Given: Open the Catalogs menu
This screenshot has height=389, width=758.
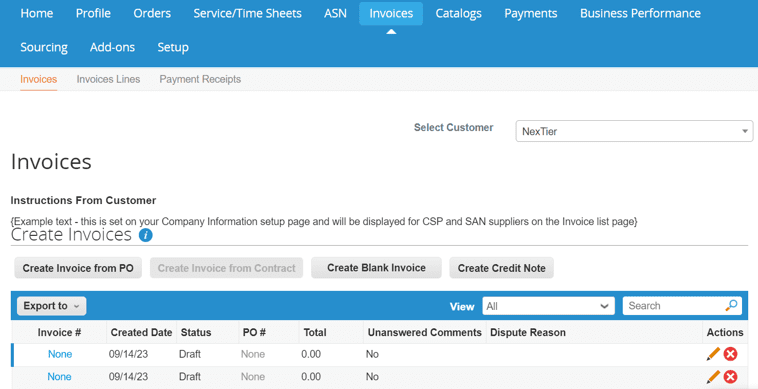Looking at the screenshot, I should click(459, 14).
